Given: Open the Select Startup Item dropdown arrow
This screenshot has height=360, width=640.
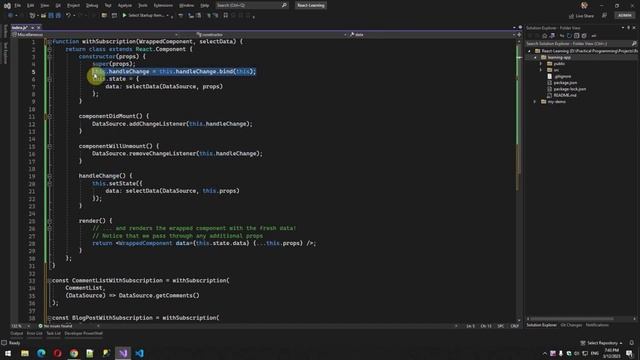Looking at the screenshot, I should tap(167, 16).
